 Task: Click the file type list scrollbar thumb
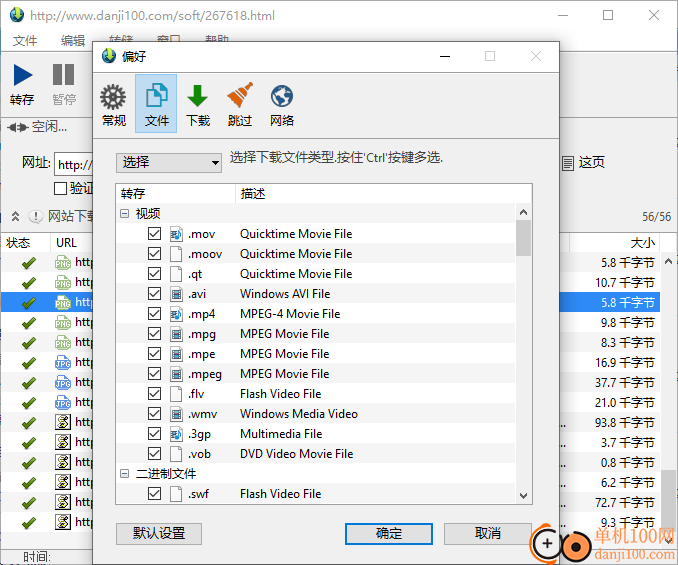coord(523,238)
